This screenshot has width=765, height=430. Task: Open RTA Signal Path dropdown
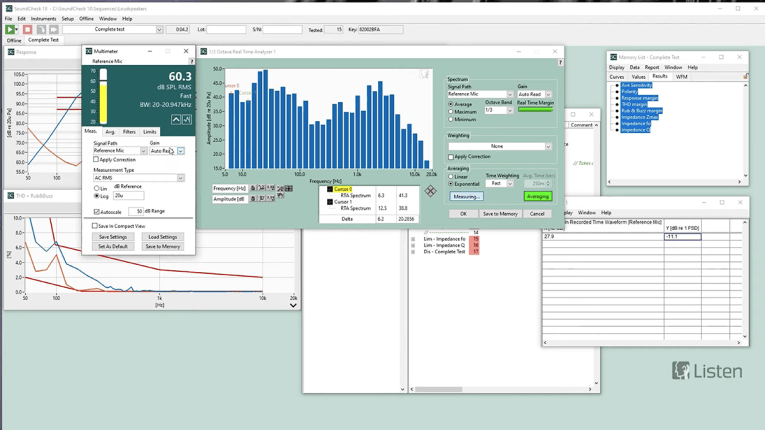[x=510, y=94]
